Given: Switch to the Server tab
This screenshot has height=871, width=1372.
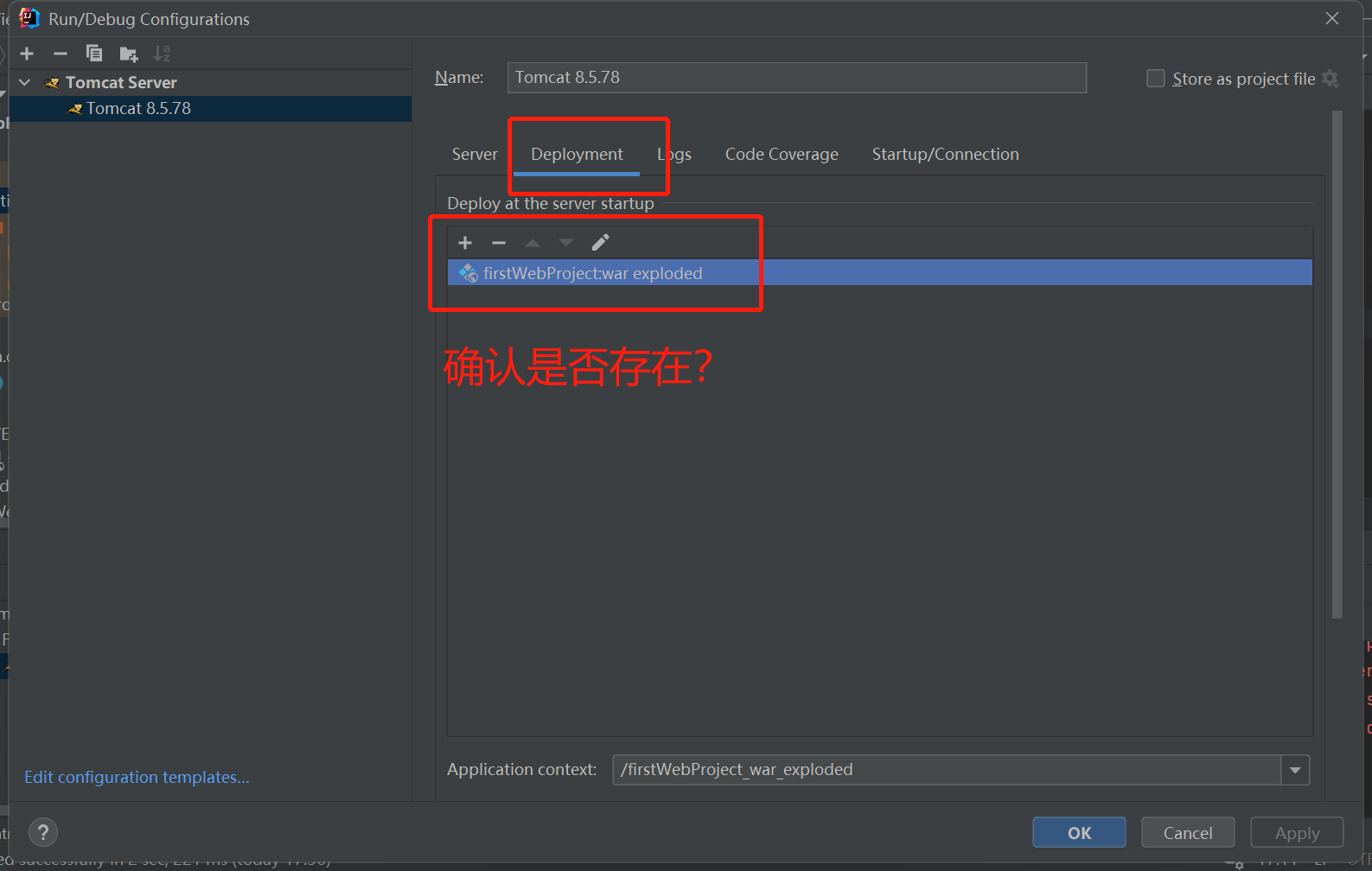Looking at the screenshot, I should 475,154.
